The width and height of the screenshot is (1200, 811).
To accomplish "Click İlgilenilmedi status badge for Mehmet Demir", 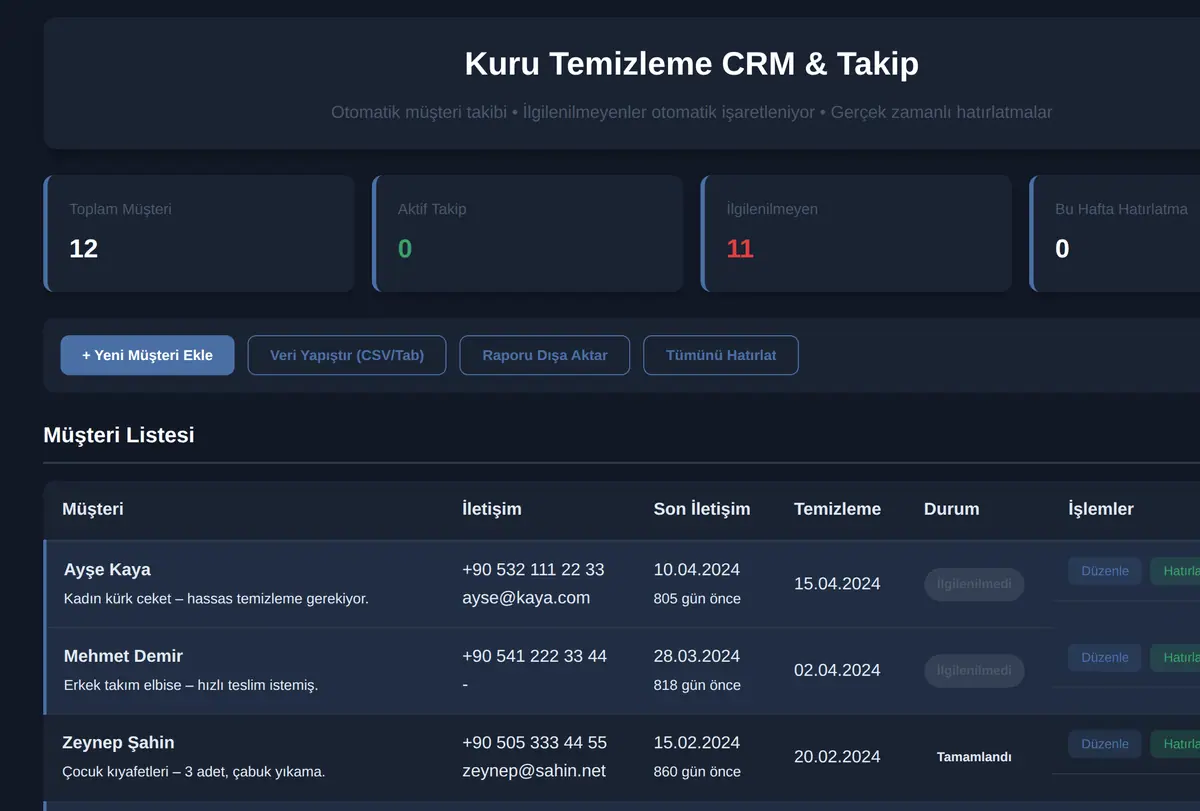I will (x=974, y=671).
